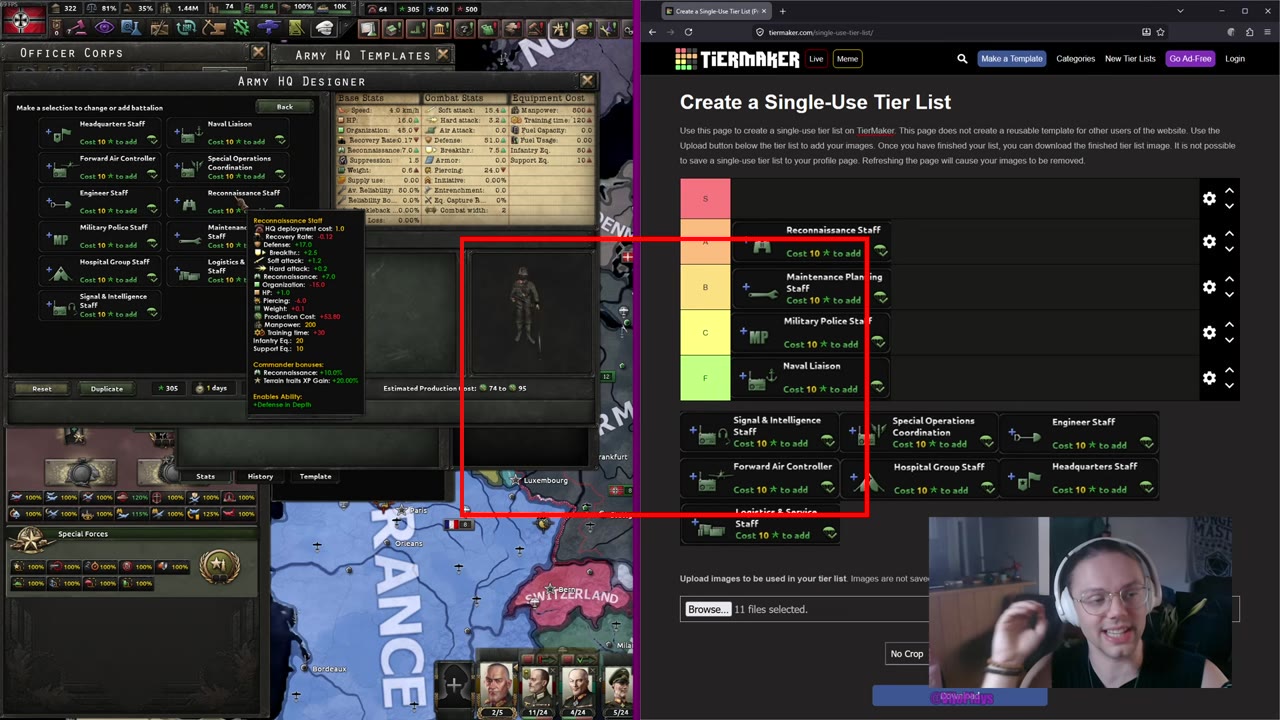Switch to the Template tab in the game
The height and width of the screenshot is (720, 1280).
tap(315, 476)
